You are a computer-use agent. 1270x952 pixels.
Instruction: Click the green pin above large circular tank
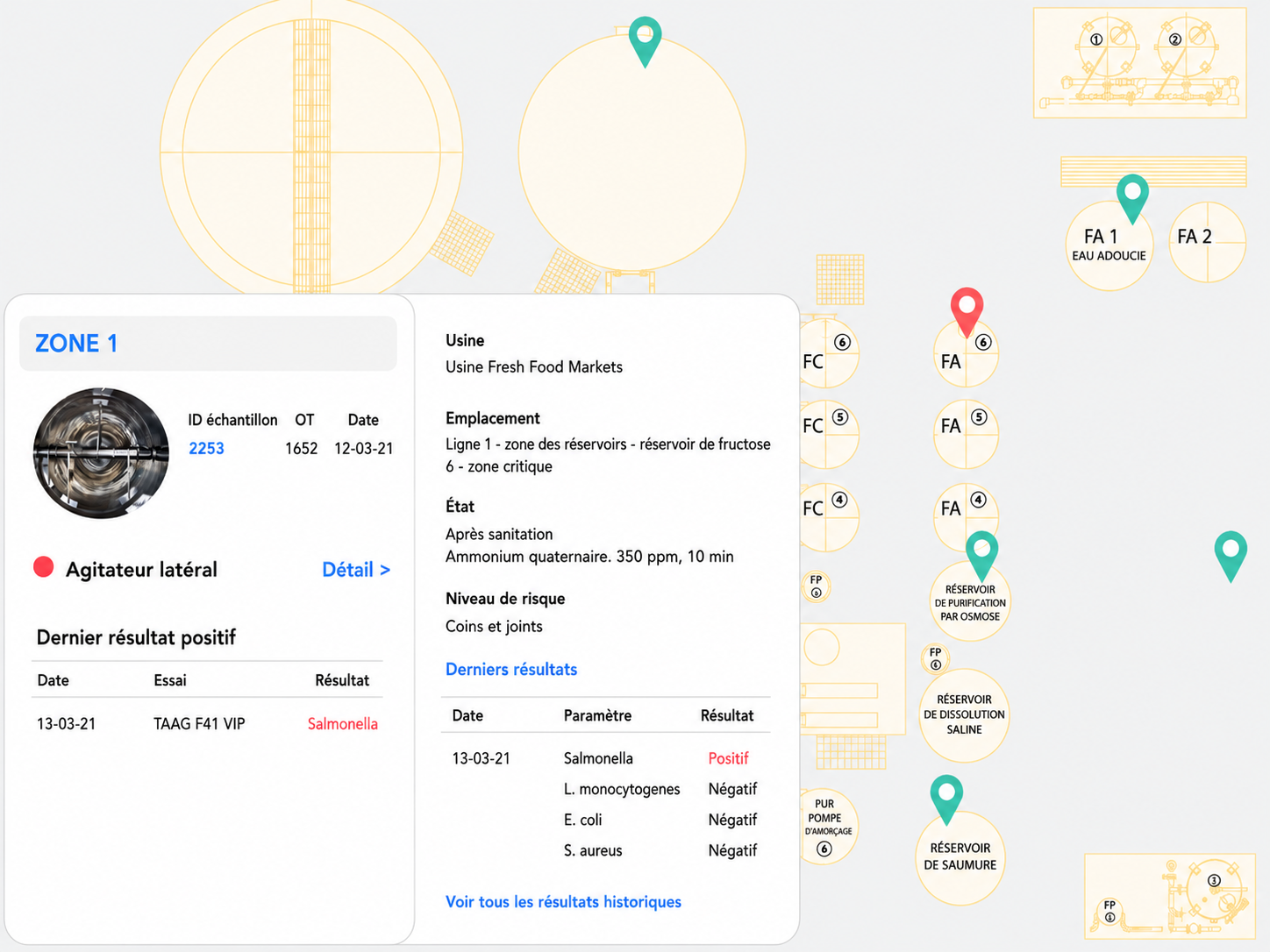click(x=645, y=39)
